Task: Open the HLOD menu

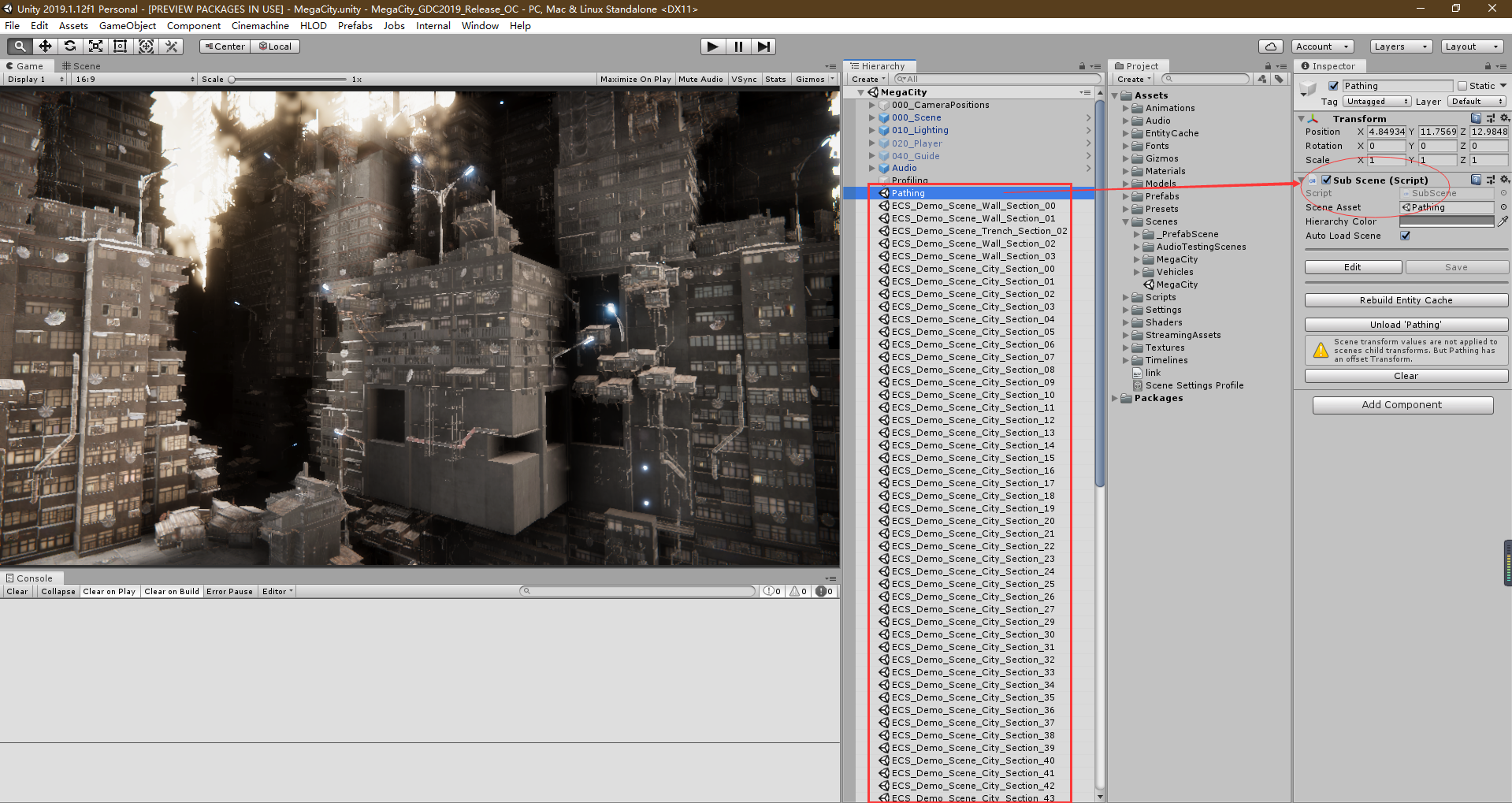Action: [x=313, y=25]
